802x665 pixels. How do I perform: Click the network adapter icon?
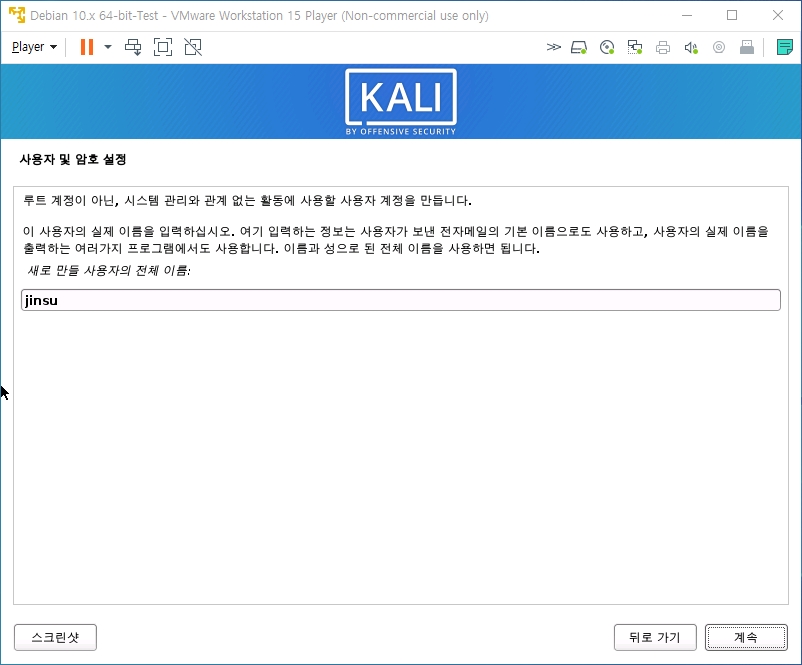coord(635,48)
